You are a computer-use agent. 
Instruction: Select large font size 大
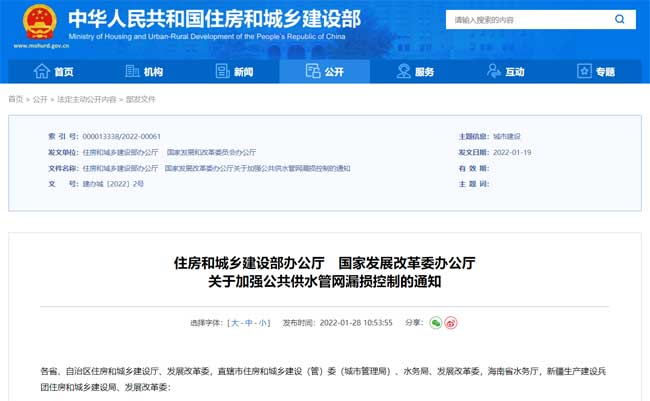click(235, 323)
